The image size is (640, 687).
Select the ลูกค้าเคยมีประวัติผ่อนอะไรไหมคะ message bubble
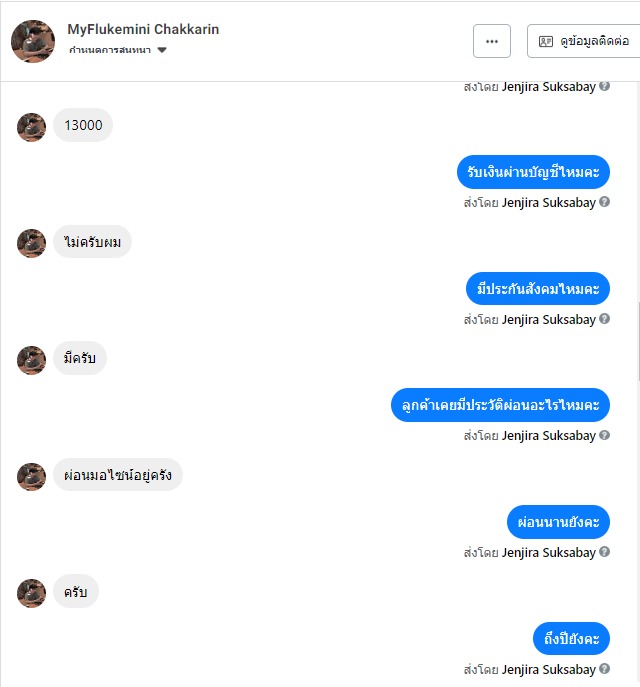pyautogui.click(x=500, y=405)
